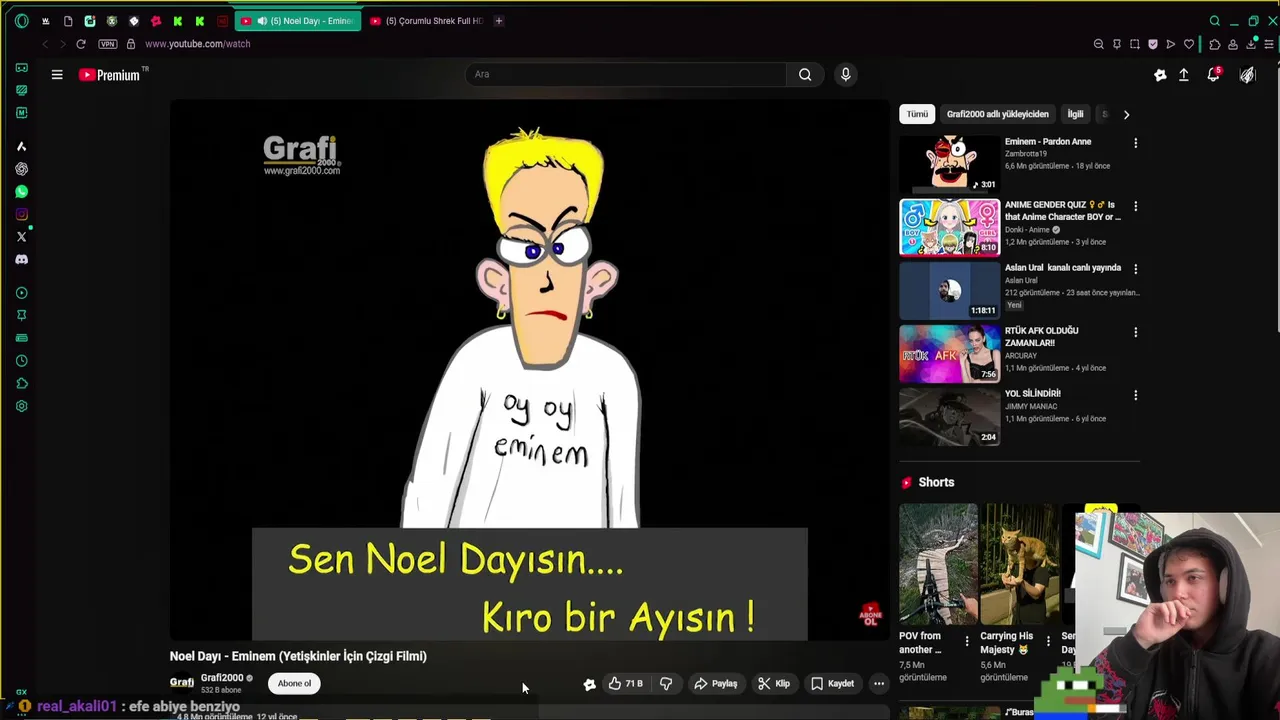1280x720 pixels.
Task: Mute the playing tab via speaker icon
Action: tap(262, 21)
